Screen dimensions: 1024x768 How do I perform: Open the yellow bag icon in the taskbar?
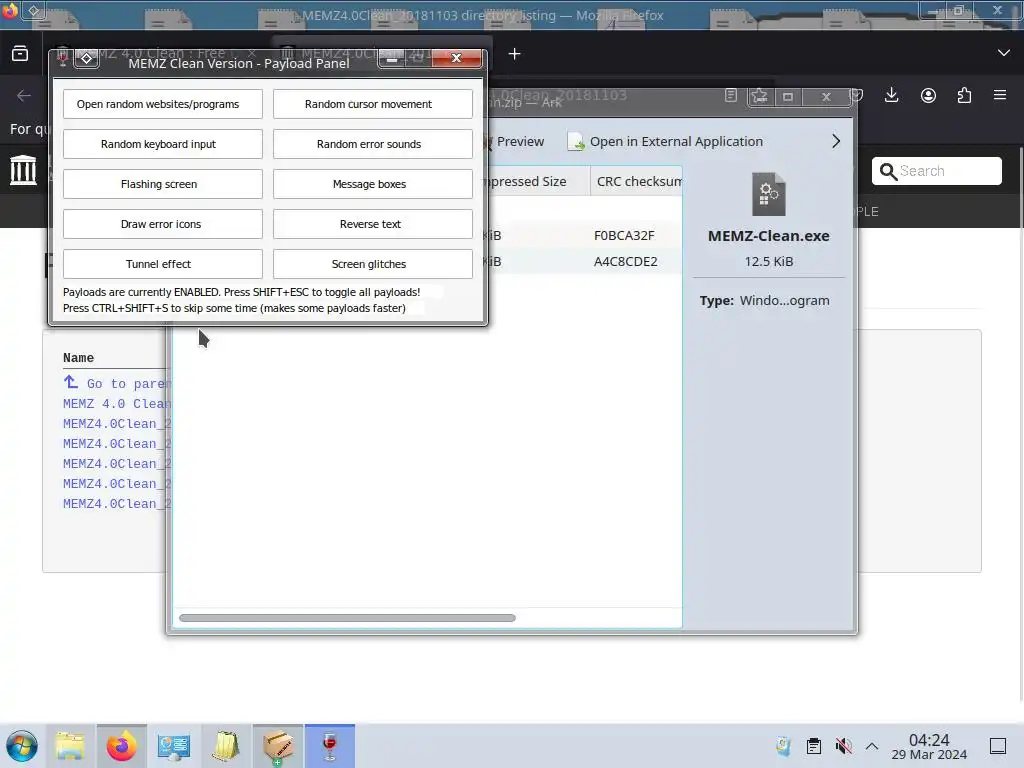(226, 746)
